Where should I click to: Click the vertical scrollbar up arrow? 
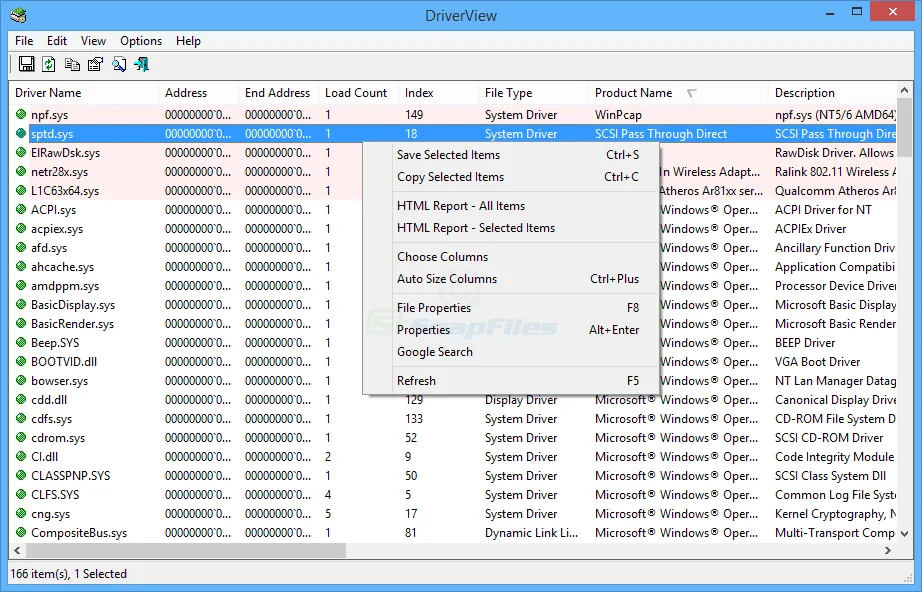click(x=904, y=90)
